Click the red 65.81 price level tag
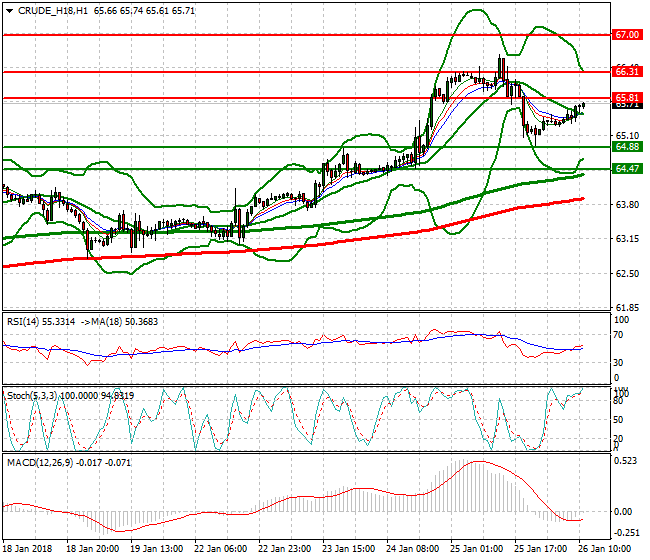 point(628,97)
